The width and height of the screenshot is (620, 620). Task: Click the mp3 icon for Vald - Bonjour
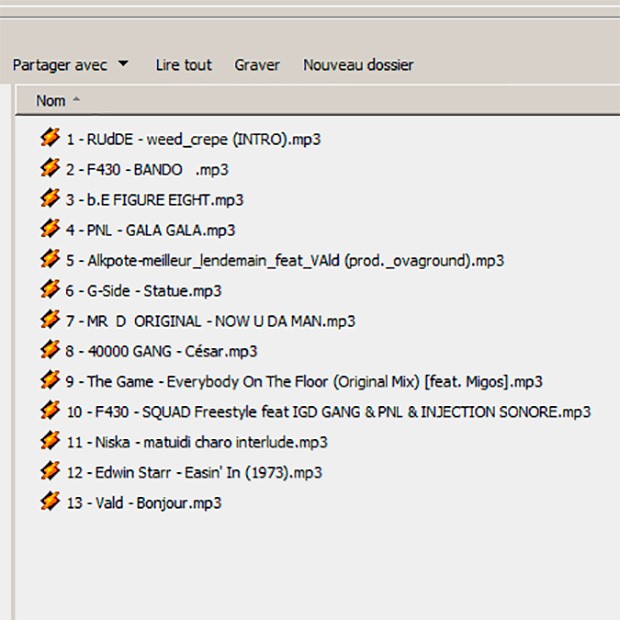click(x=50, y=501)
